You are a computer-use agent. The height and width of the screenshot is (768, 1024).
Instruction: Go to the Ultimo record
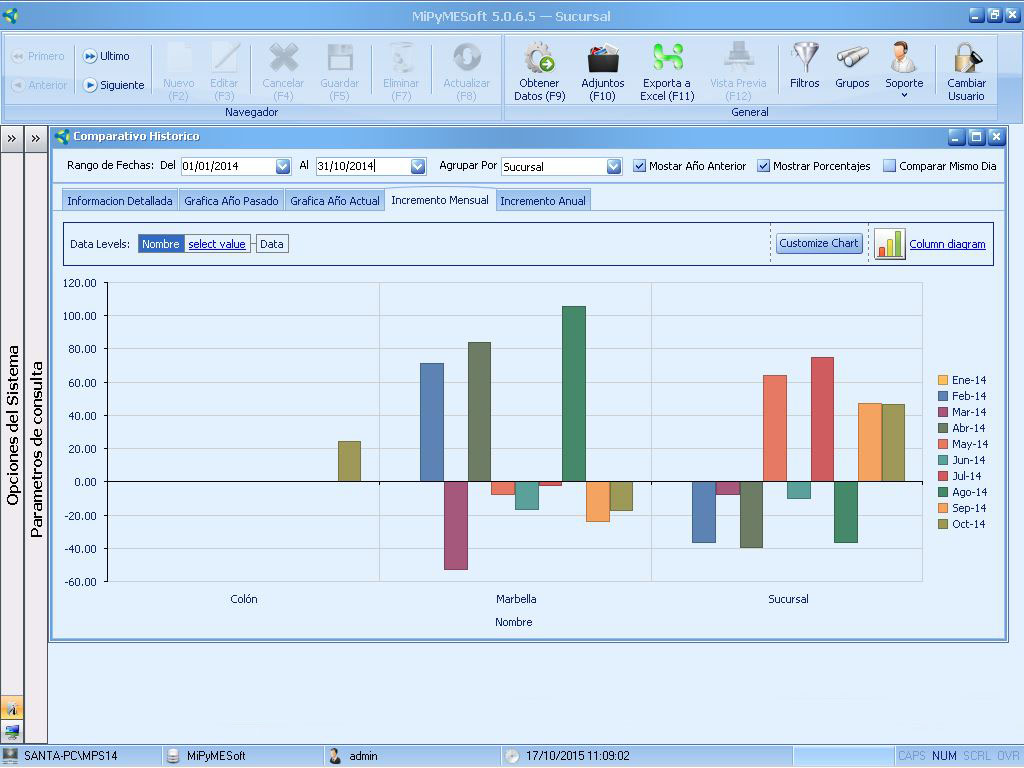[106, 56]
